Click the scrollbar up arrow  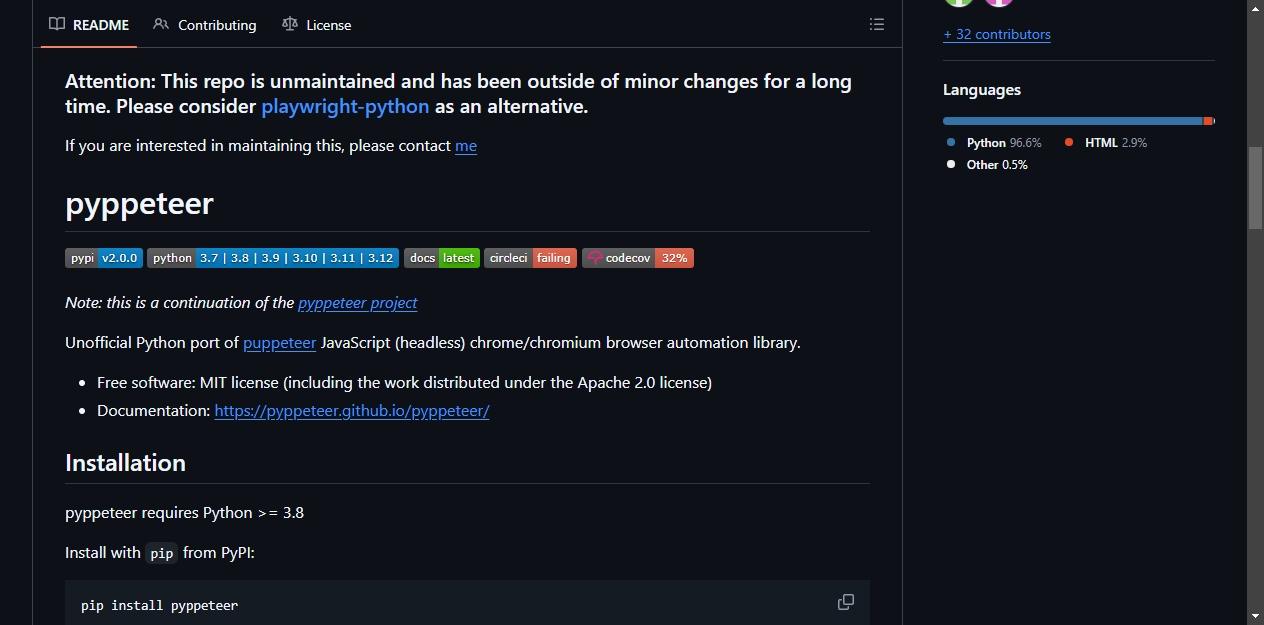click(1255, 8)
